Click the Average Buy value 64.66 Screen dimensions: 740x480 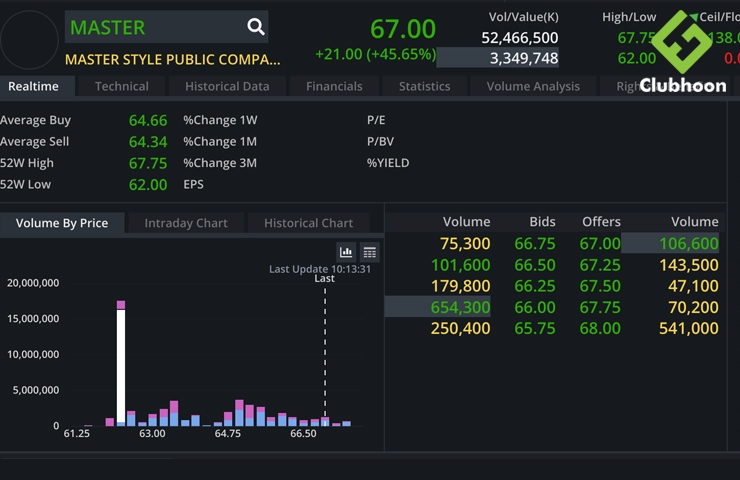point(148,121)
